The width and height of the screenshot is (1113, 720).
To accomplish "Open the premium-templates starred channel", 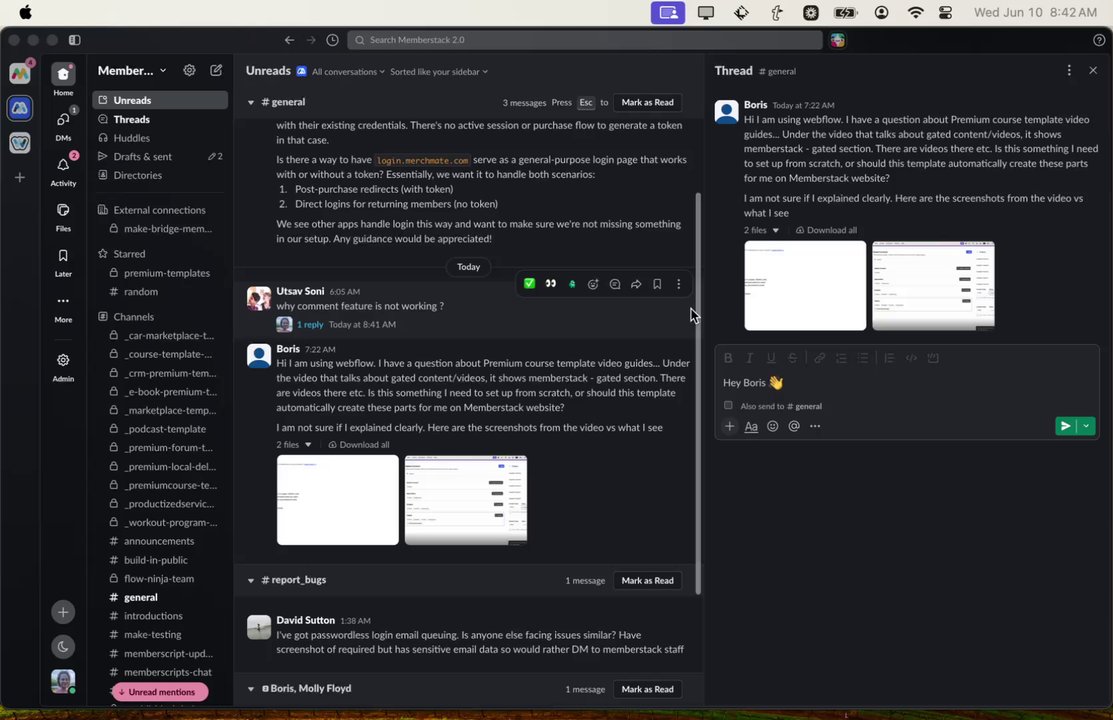I will click(x=160, y=273).
